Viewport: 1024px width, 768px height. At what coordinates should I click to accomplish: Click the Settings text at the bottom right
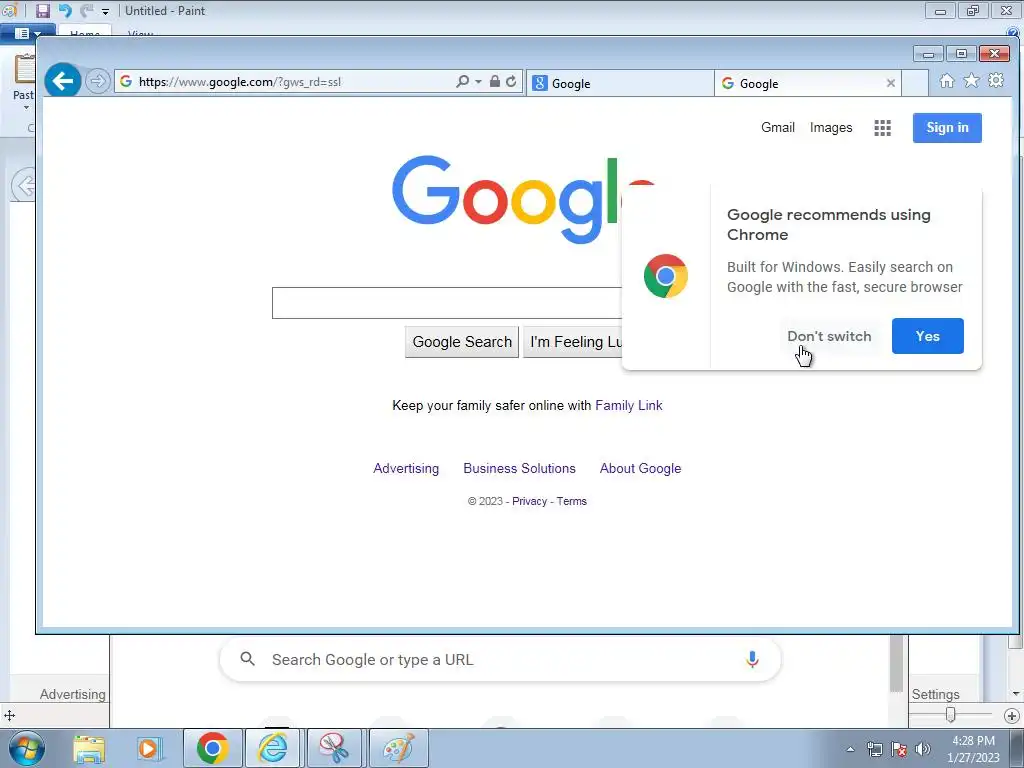(x=935, y=694)
